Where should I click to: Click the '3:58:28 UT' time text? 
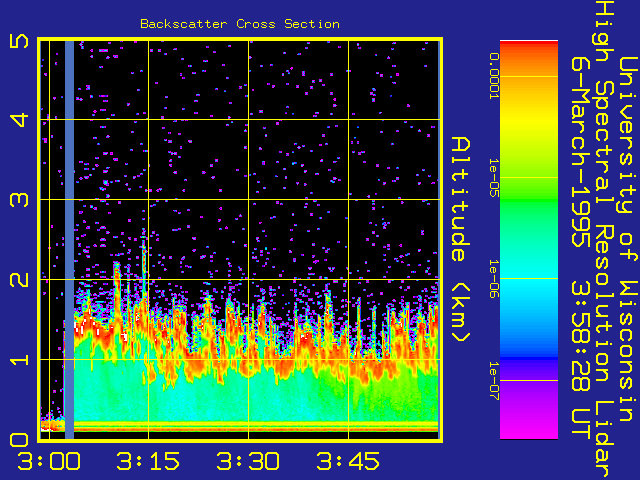[580, 361]
